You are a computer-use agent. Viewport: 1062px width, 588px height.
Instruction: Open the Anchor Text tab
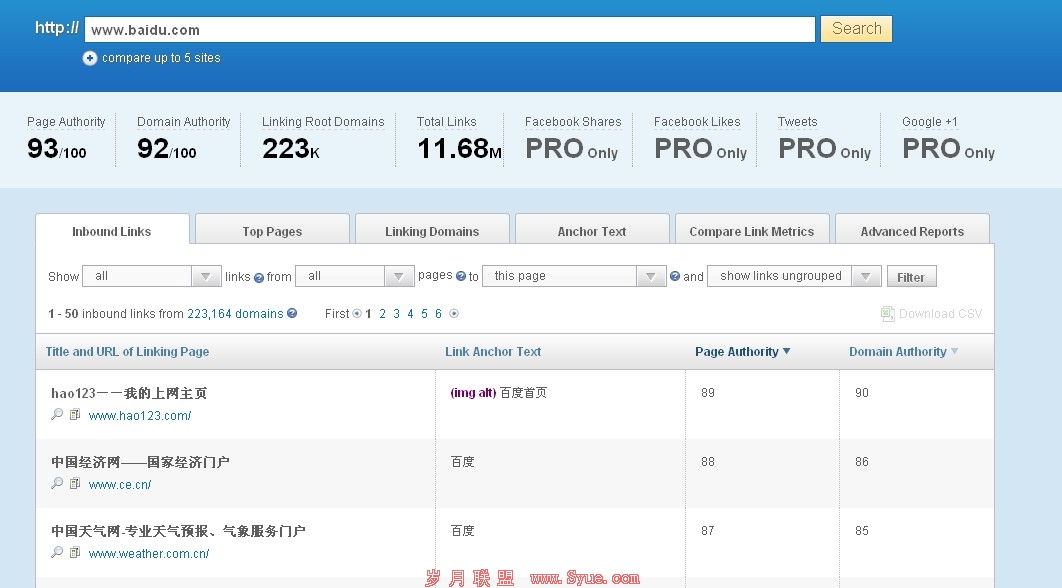[x=592, y=231]
